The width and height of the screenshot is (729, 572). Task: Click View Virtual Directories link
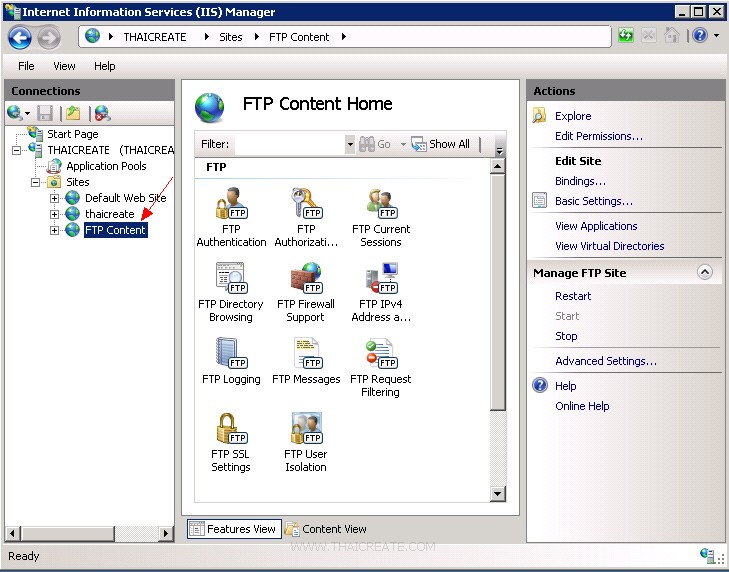pos(610,246)
